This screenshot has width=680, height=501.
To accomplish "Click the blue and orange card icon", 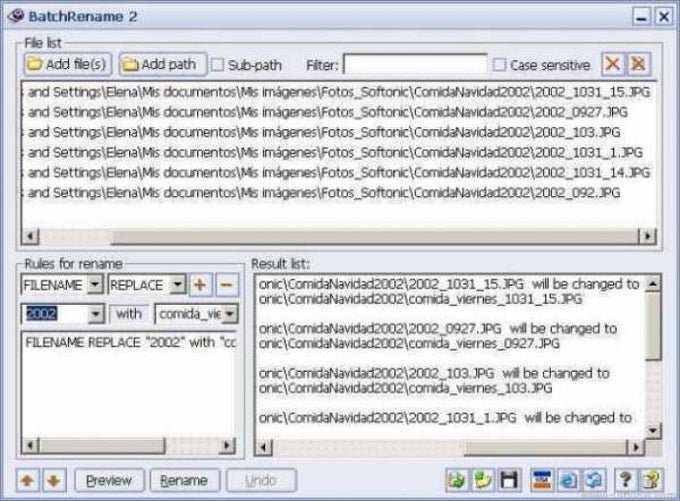I will [x=542, y=480].
